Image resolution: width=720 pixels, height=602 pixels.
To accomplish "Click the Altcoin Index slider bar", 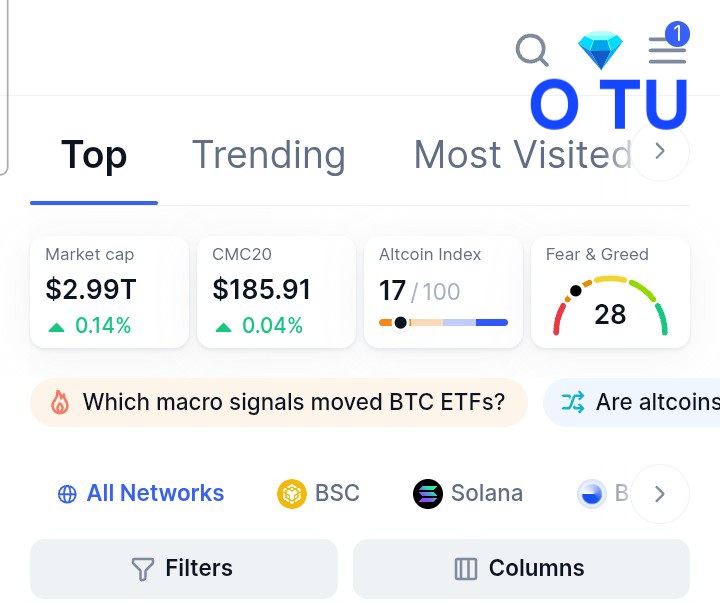I will [443, 323].
